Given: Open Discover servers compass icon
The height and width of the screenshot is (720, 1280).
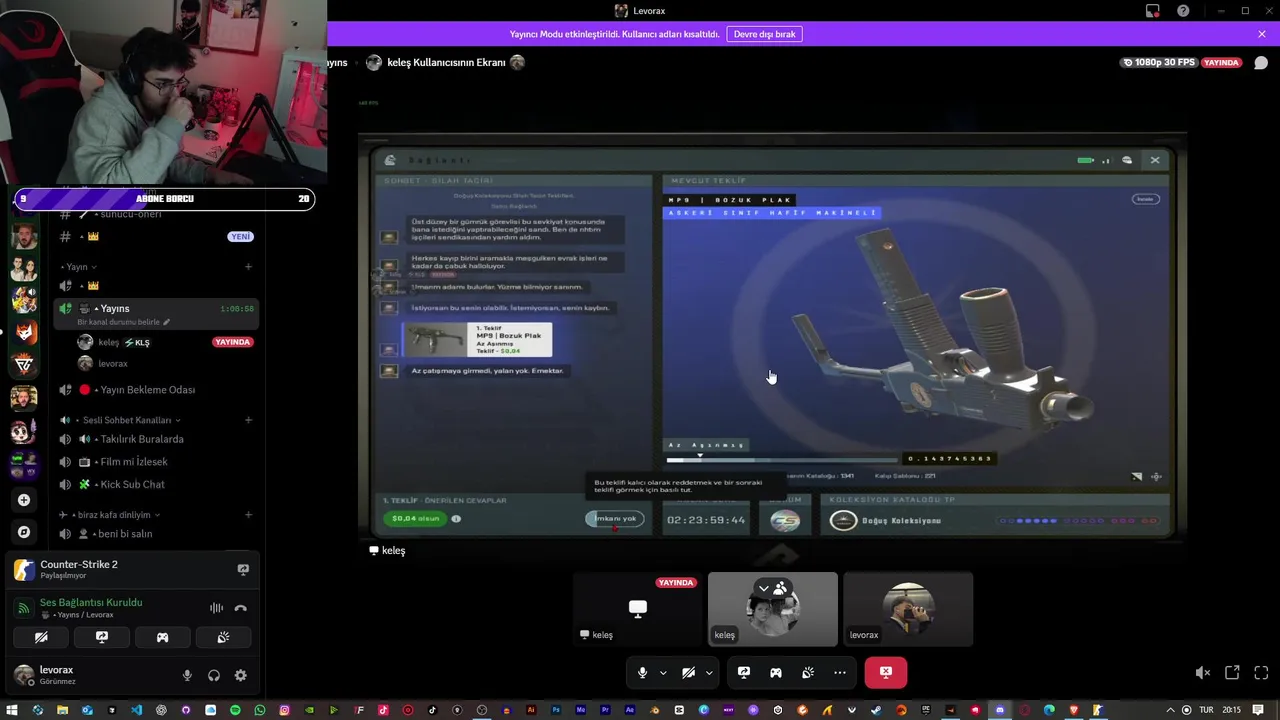Looking at the screenshot, I should tap(24, 532).
